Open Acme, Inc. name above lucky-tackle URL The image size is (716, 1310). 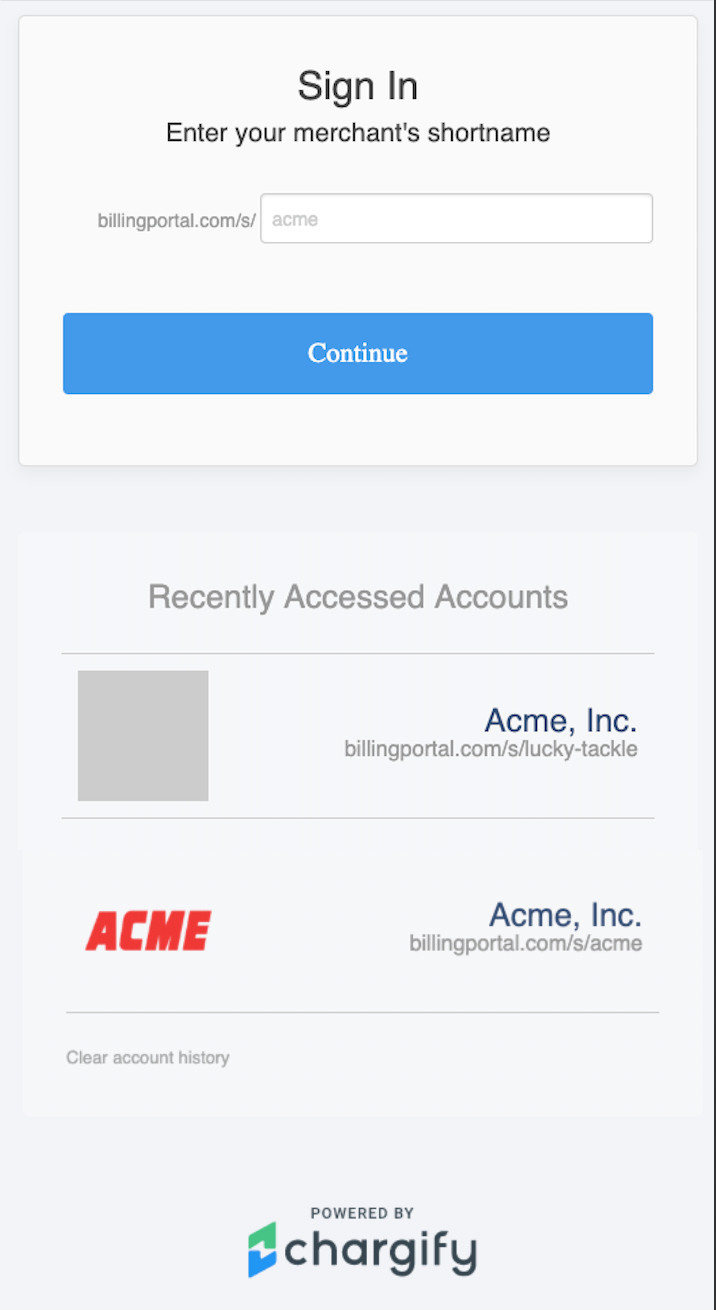click(x=560, y=720)
